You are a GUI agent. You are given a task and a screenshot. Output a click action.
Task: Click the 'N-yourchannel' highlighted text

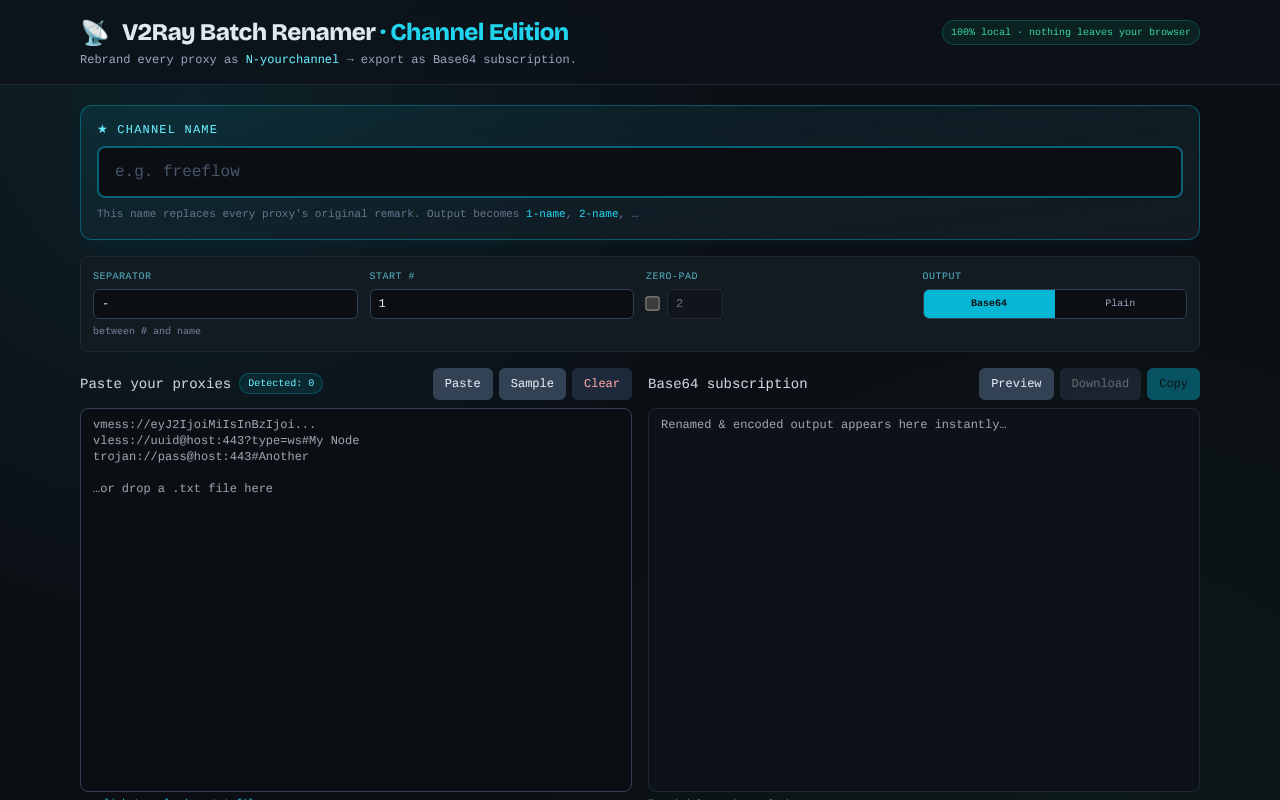point(292,60)
